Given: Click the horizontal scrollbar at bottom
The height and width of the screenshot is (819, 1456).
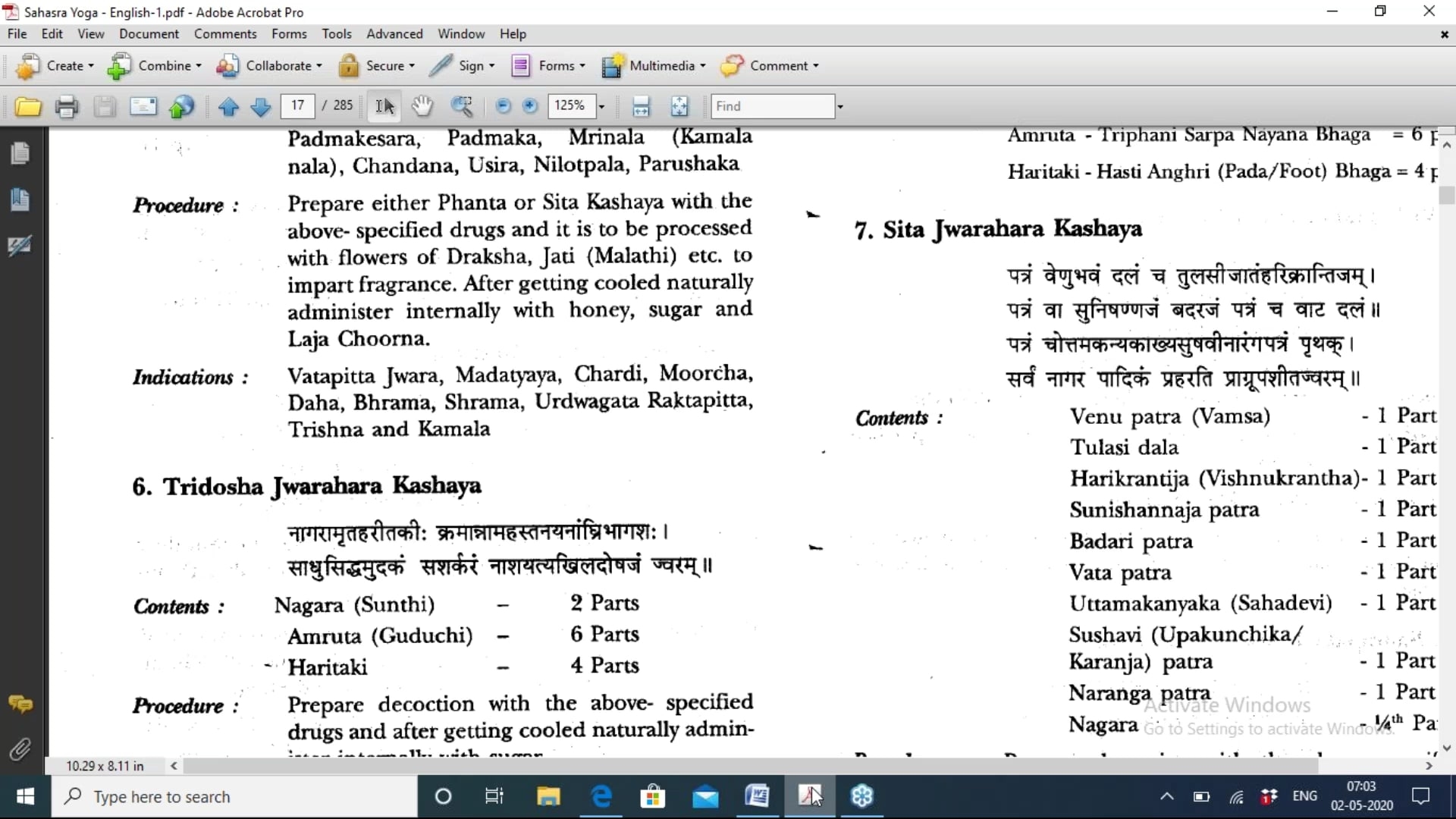Looking at the screenshot, I should (x=751, y=766).
